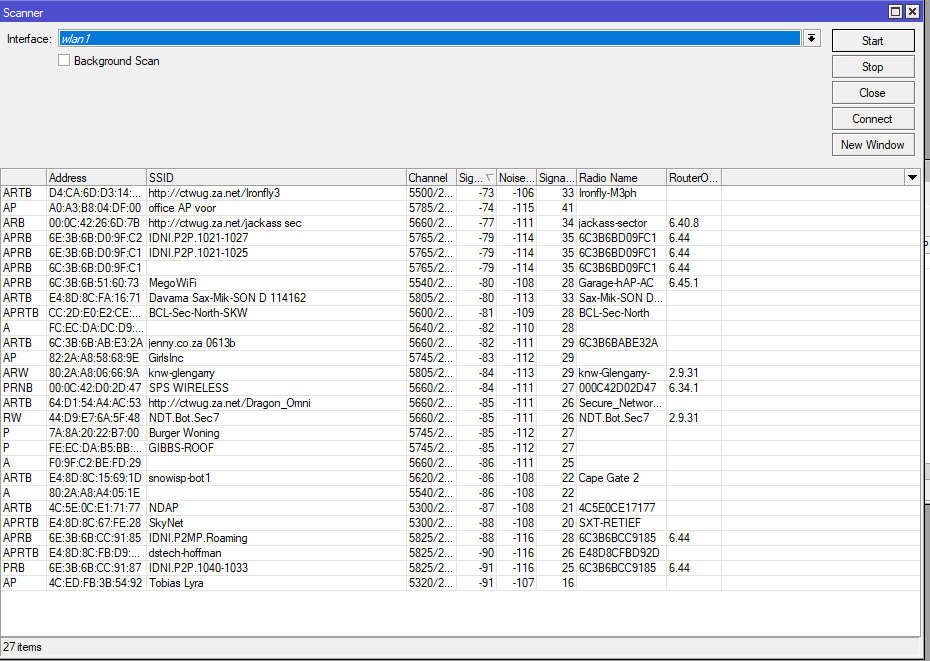Click address FC:EC:DA:DC:D9 row
This screenshot has height=661, width=930.
pos(460,328)
